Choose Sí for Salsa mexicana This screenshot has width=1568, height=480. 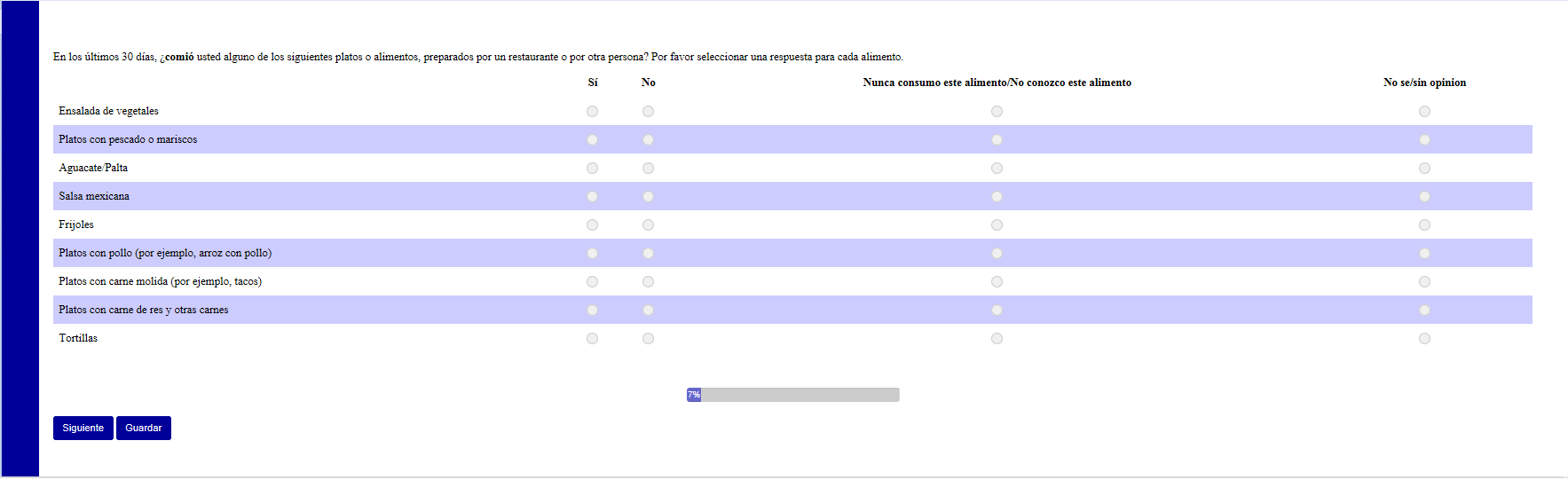(x=592, y=196)
